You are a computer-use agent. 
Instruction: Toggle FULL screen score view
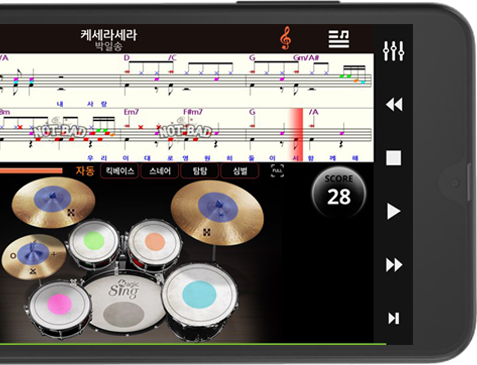(x=277, y=171)
